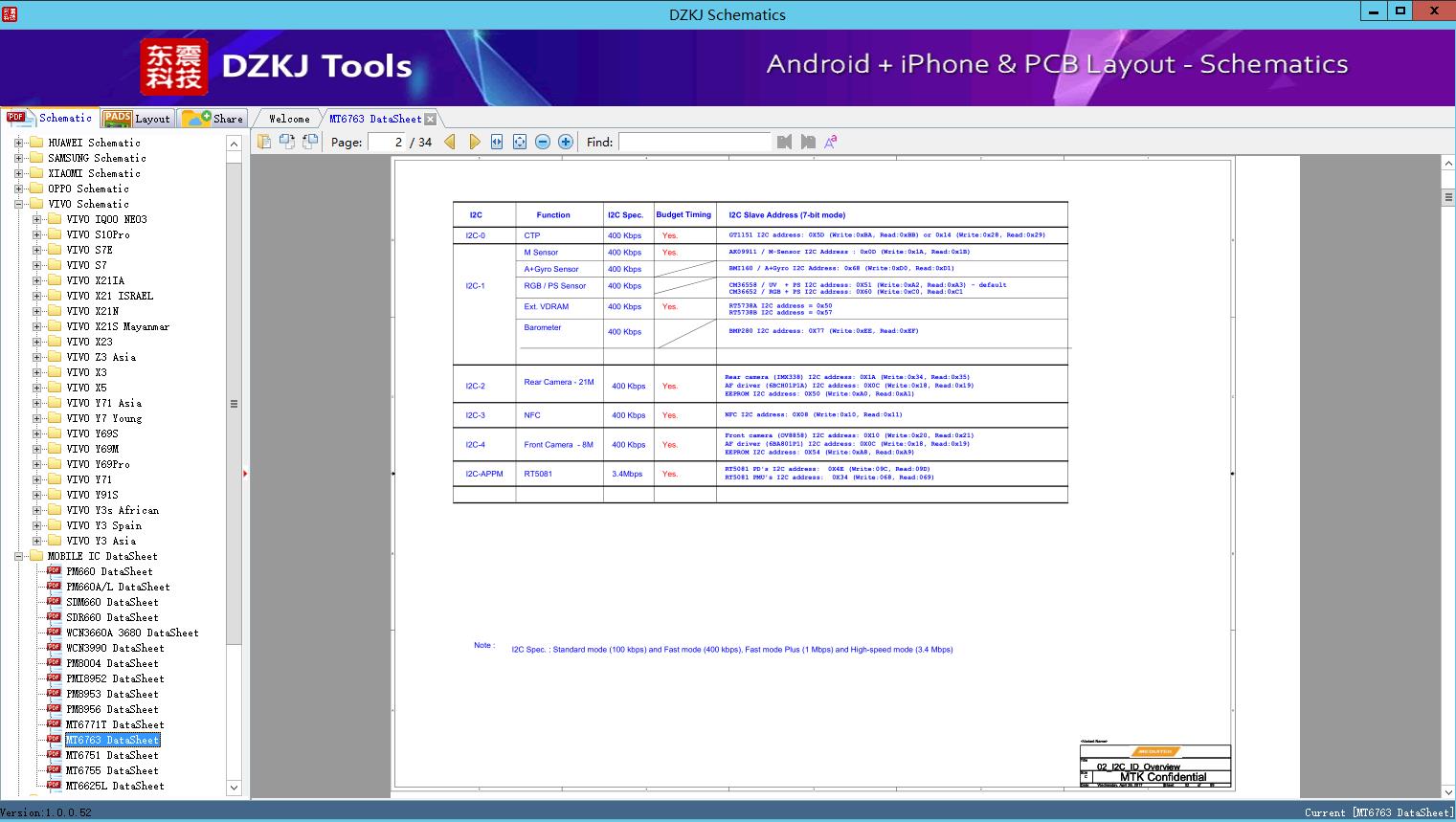Image resolution: width=1456 pixels, height=822 pixels.
Task: Zoom out with the minus icon
Action: coord(543,142)
